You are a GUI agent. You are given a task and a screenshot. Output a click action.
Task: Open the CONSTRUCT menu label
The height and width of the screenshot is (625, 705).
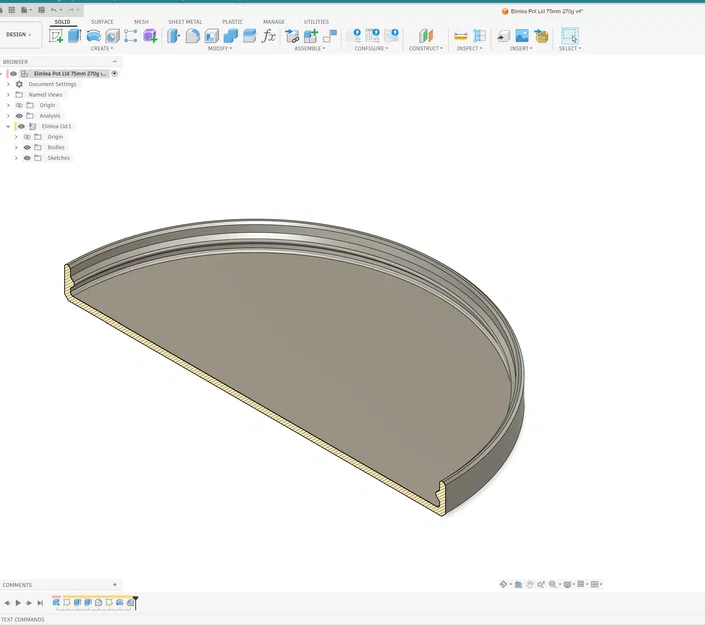pos(426,49)
